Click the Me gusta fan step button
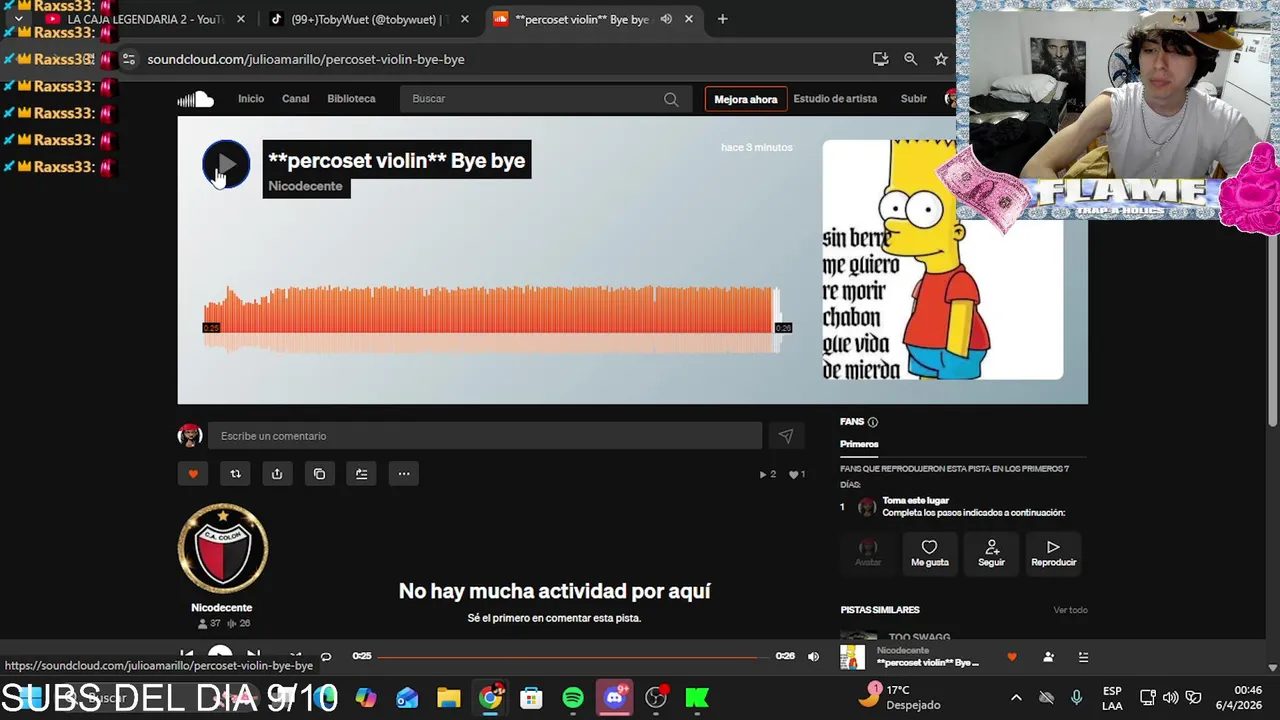Viewport: 1280px width, 720px height. (929, 552)
